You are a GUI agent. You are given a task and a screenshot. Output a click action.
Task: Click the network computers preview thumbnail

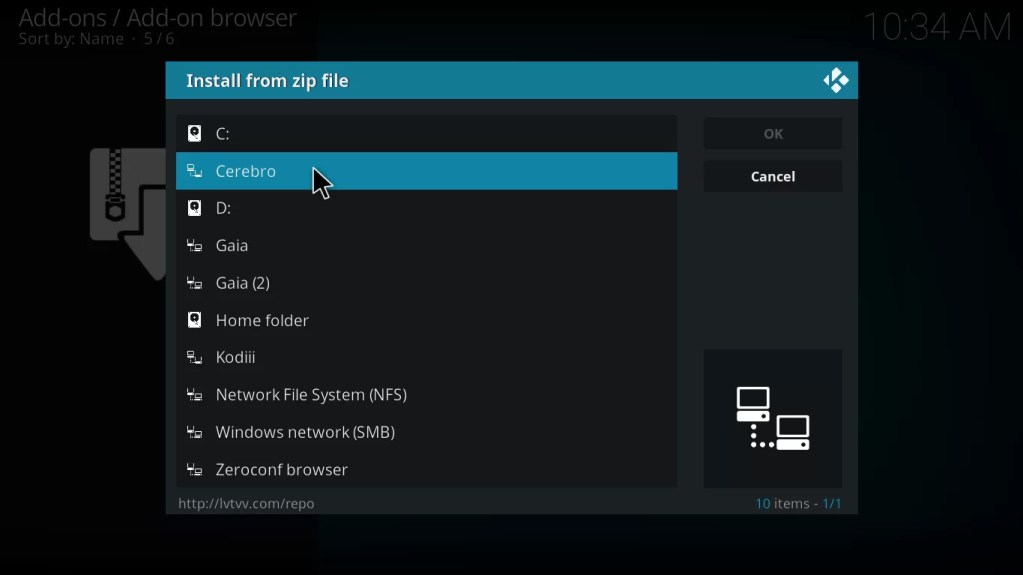[773, 418]
